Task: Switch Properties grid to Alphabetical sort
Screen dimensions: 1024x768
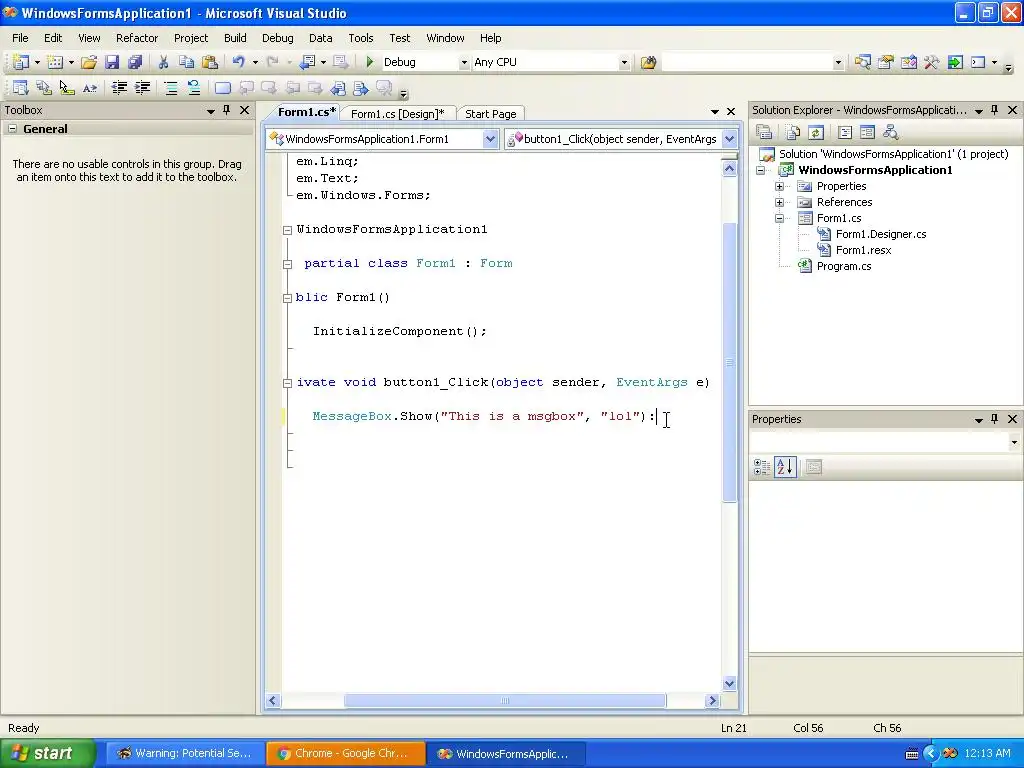Action: (x=785, y=467)
